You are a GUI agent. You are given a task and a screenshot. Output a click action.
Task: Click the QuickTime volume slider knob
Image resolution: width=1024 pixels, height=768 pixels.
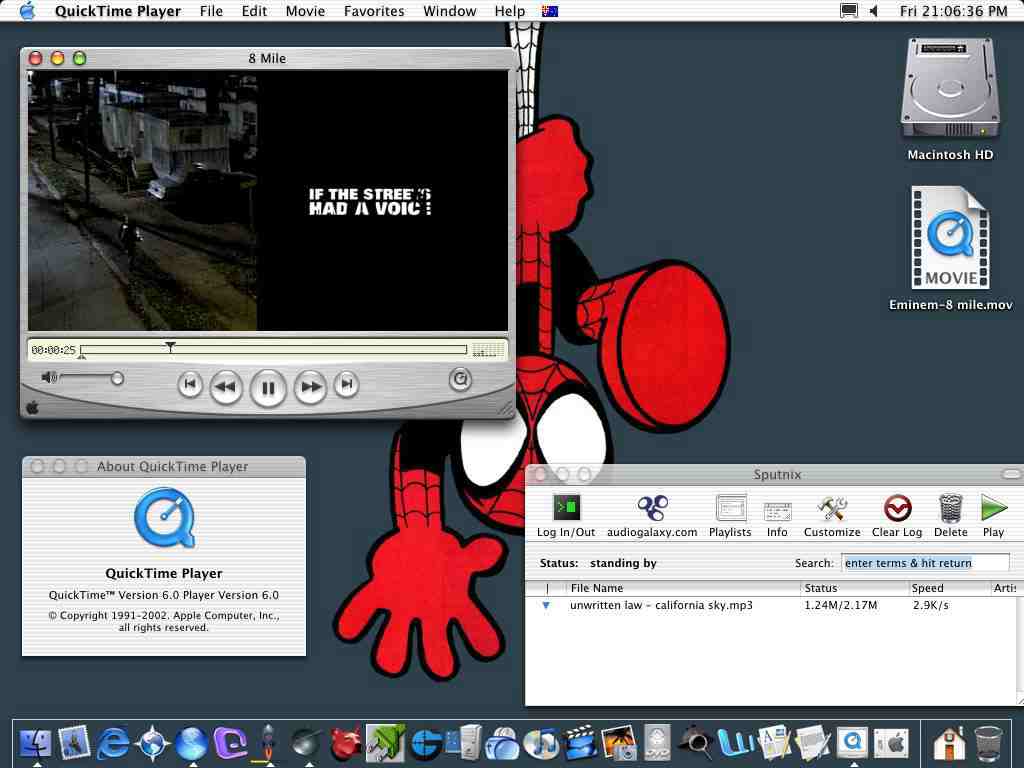point(117,378)
